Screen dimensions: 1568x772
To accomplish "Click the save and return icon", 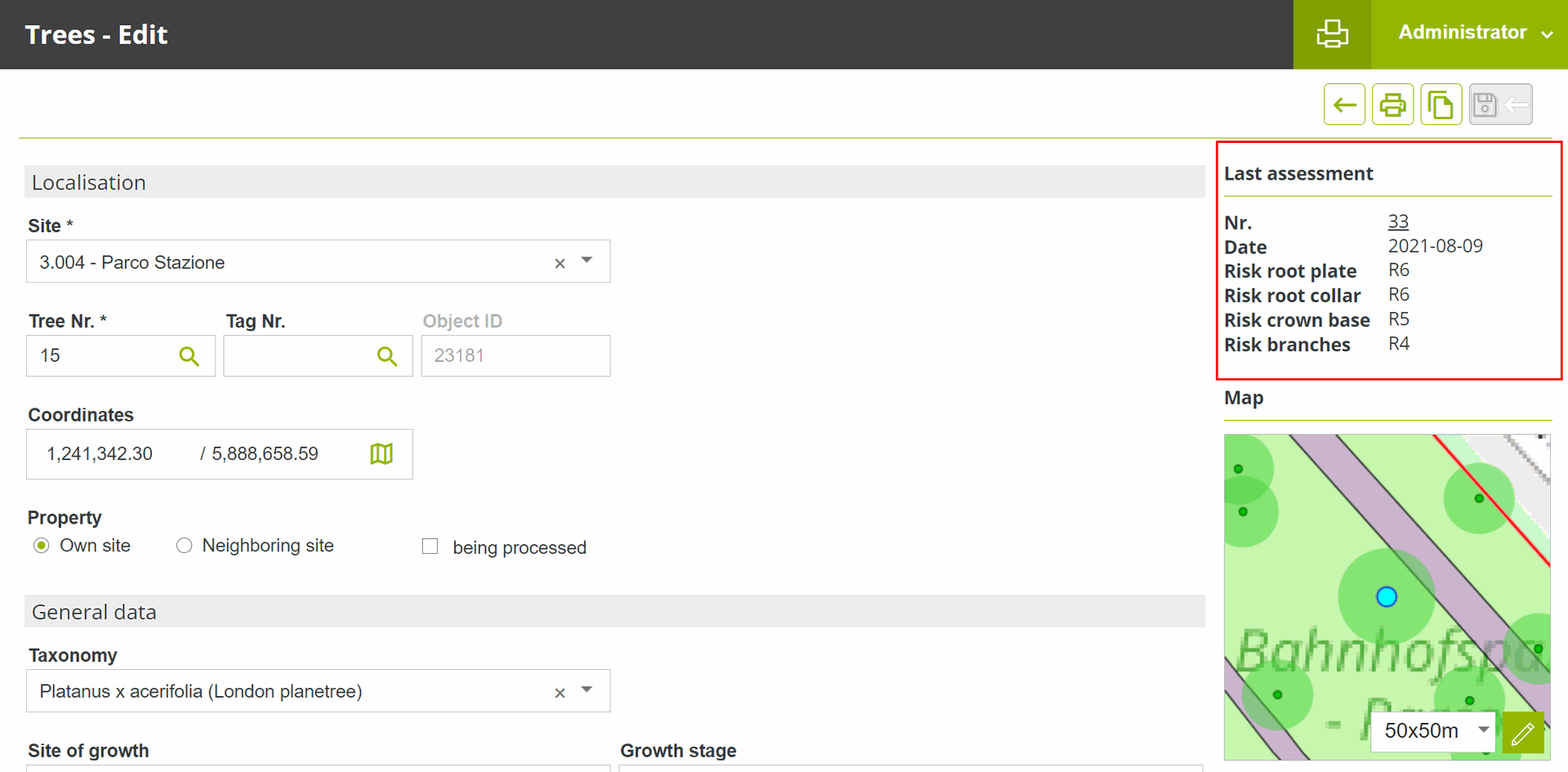I will 1500,105.
